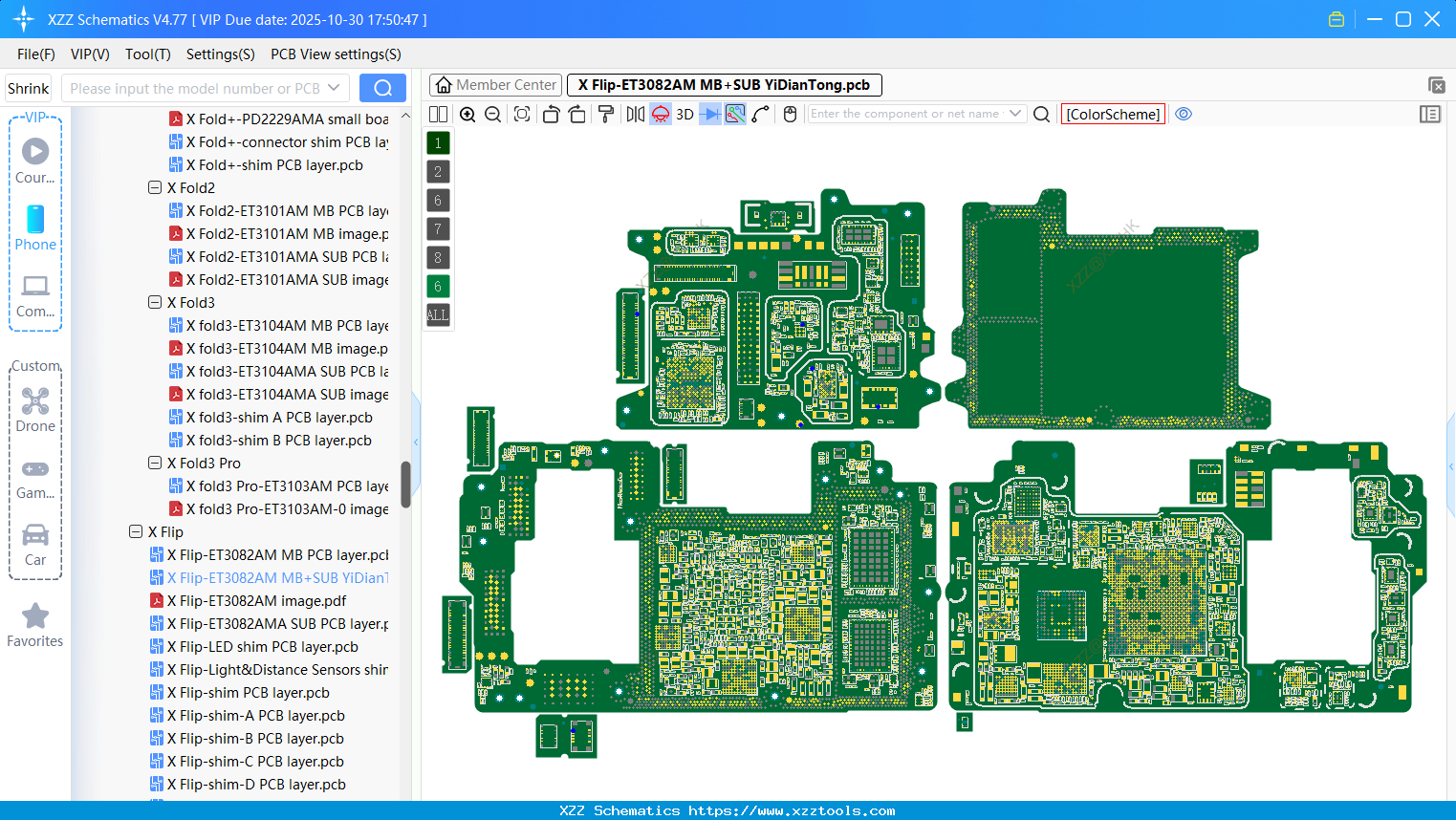The width and height of the screenshot is (1456, 820).
Task: Open the mouse settings icon
Action: pos(790,114)
